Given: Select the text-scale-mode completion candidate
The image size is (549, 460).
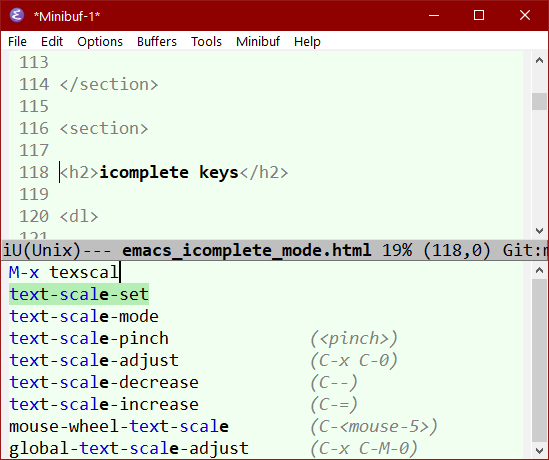Looking at the screenshot, I should (x=84, y=316).
